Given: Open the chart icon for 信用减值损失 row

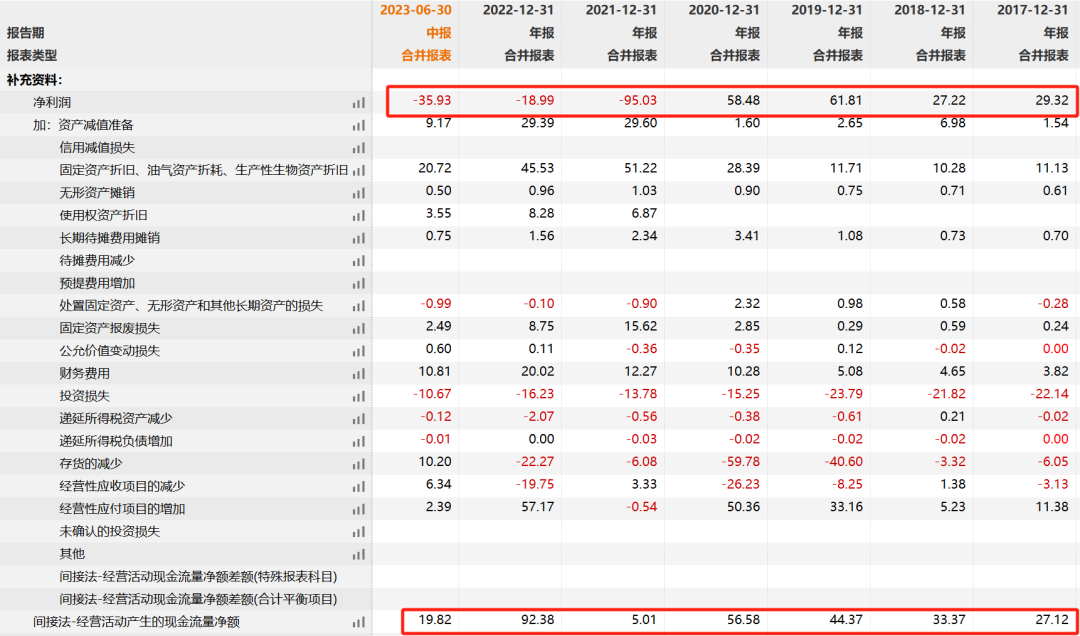Looking at the screenshot, I should point(358,148).
